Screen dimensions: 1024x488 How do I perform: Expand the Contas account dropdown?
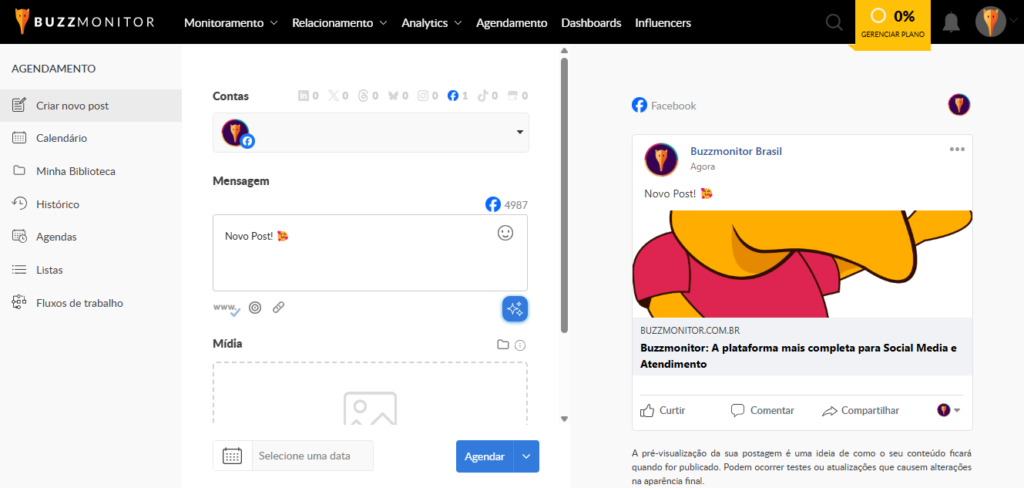371,133
